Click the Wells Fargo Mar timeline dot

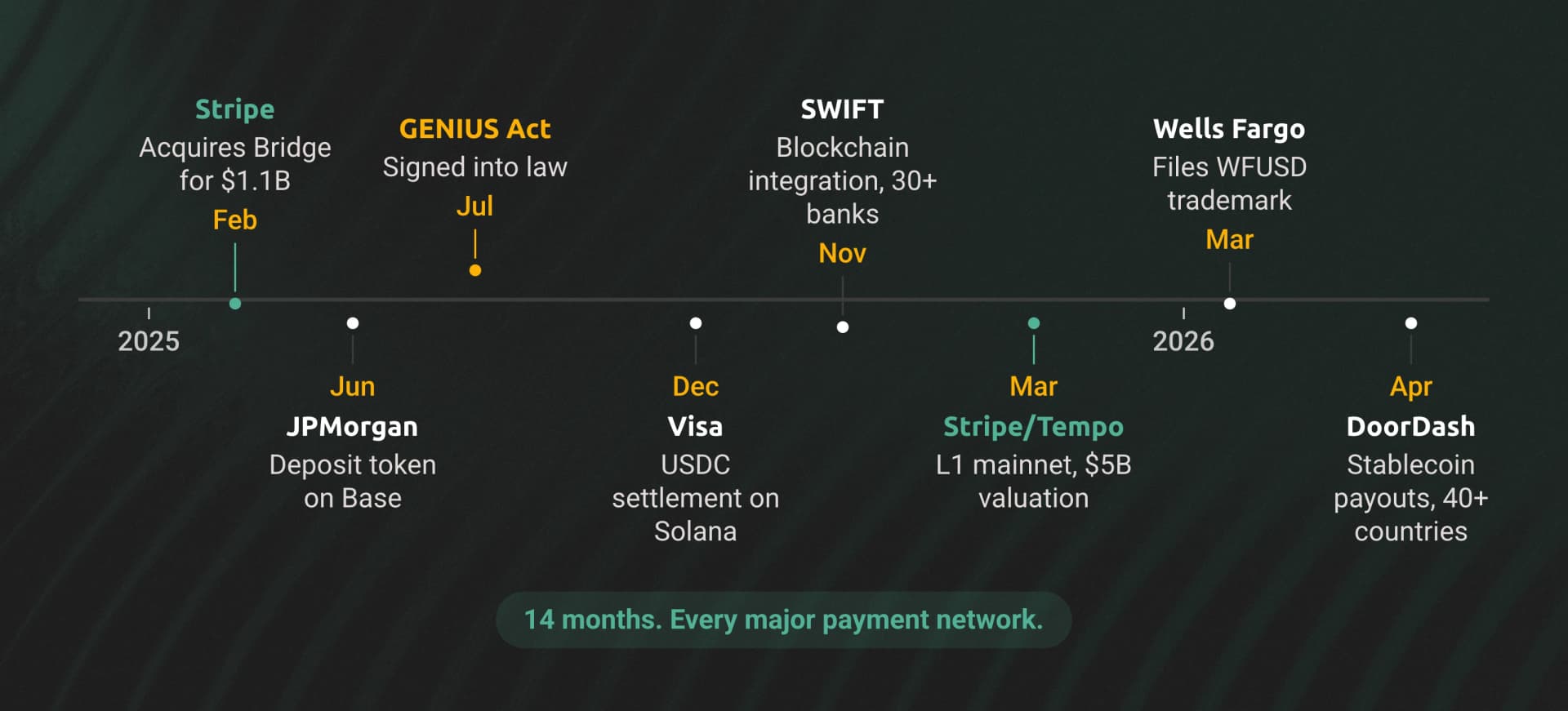(1230, 304)
